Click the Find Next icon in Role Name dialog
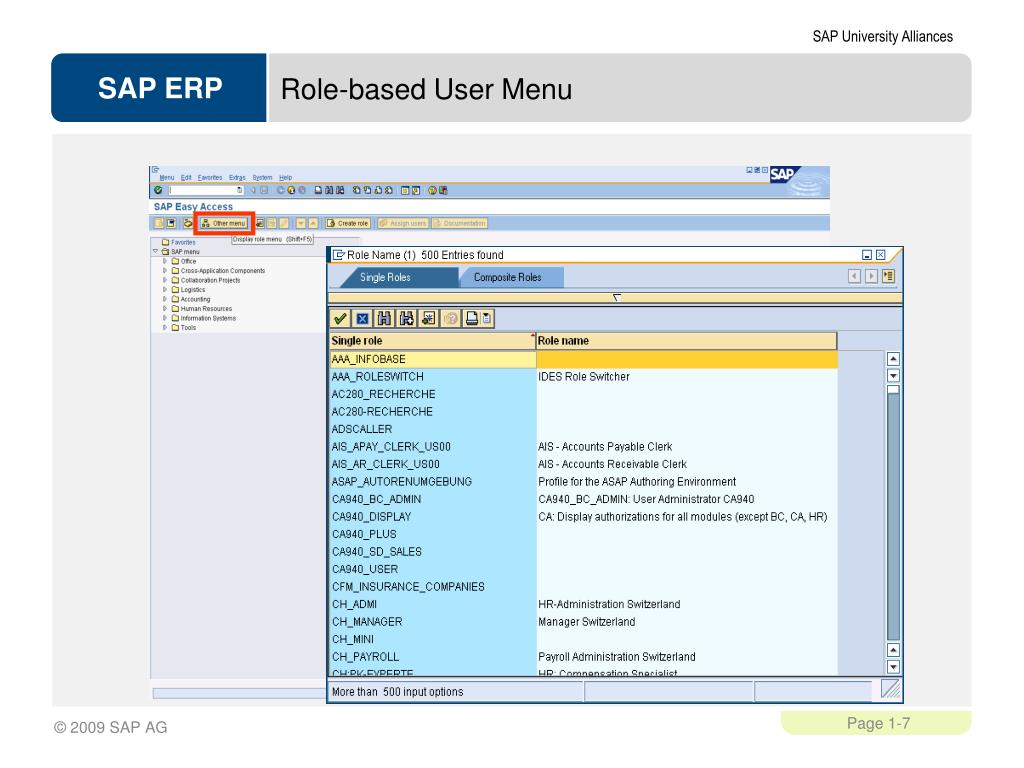 point(406,318)
